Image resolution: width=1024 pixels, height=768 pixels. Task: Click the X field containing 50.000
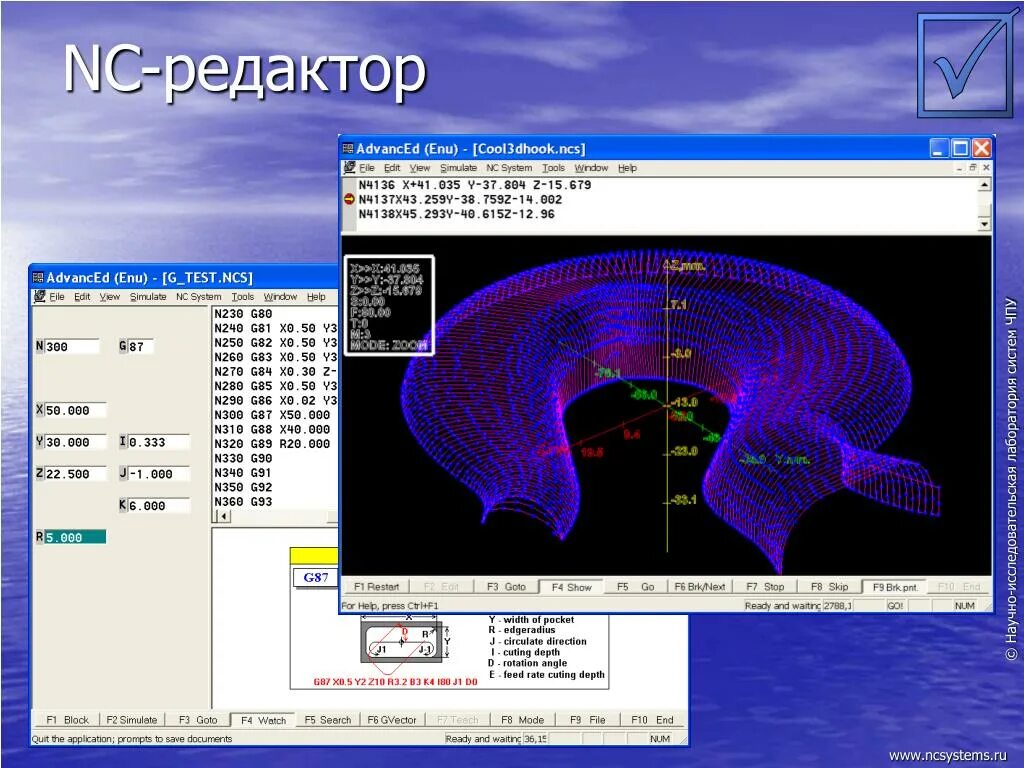click(74, 411)
